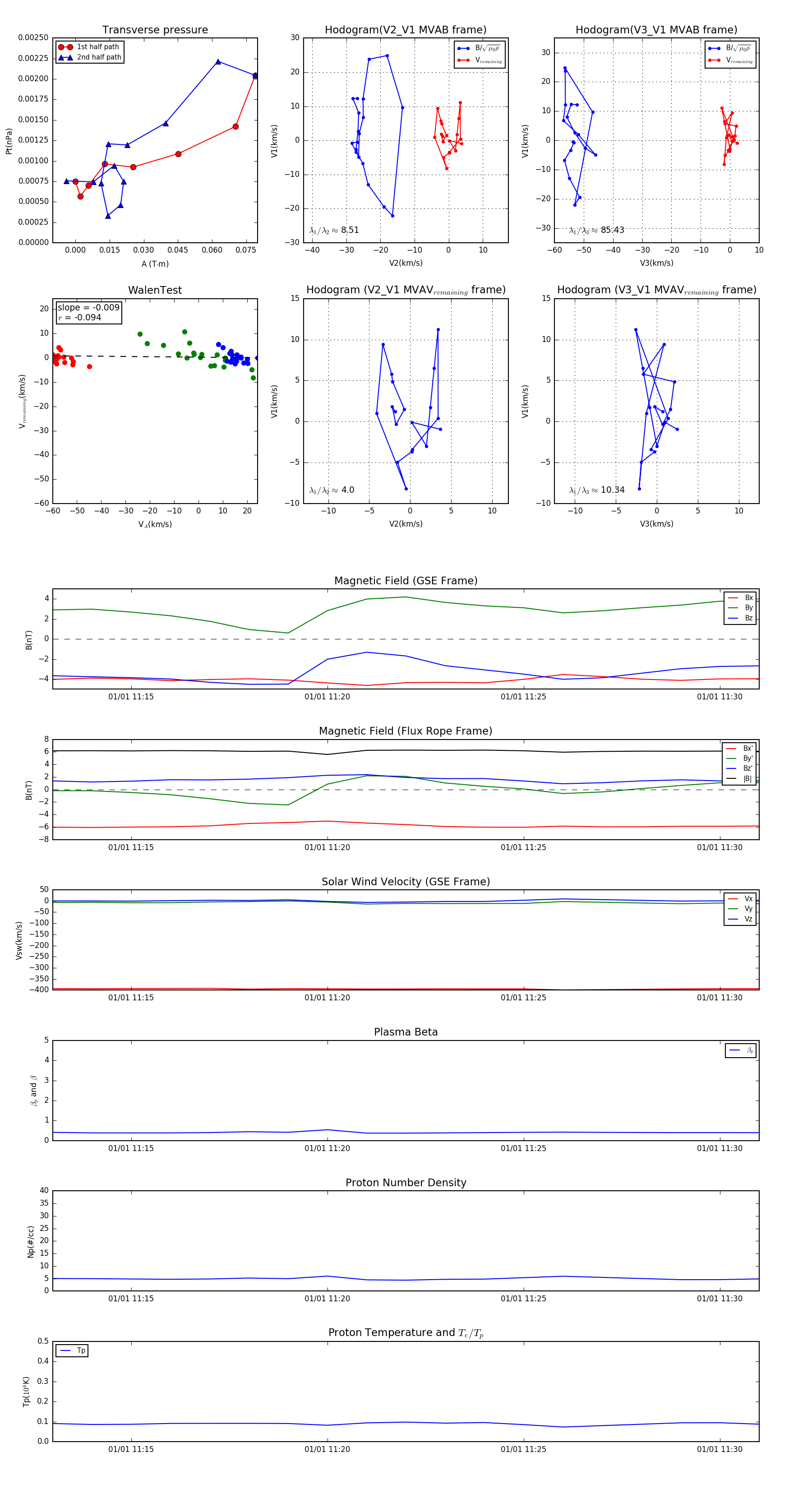Select 'By' in the GSE magnetic field legend
This screenshot has height=1489, width=812.
(x=741, y=607)
